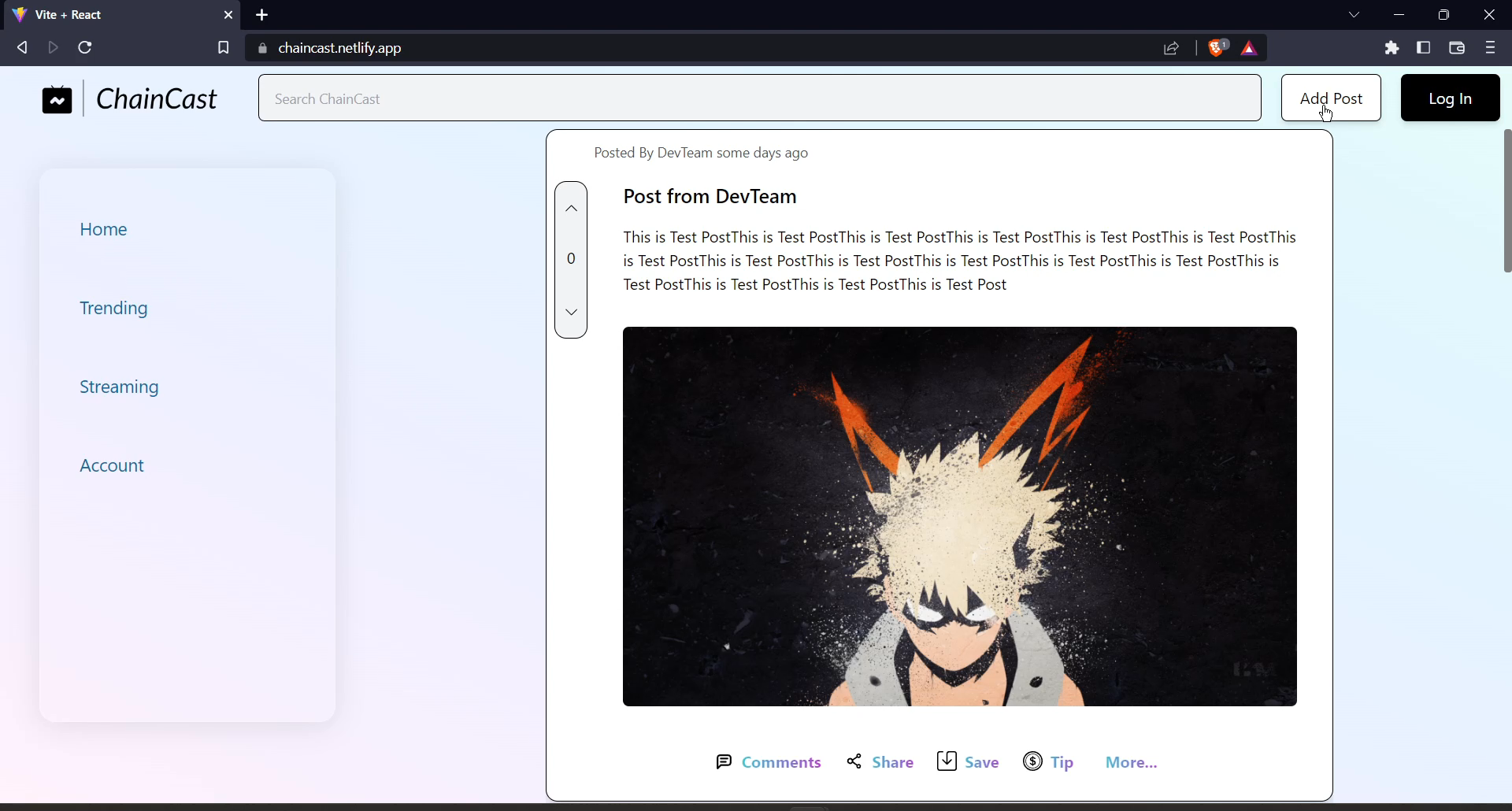
Task: Click the Share link text
Action: pos(893,762)
